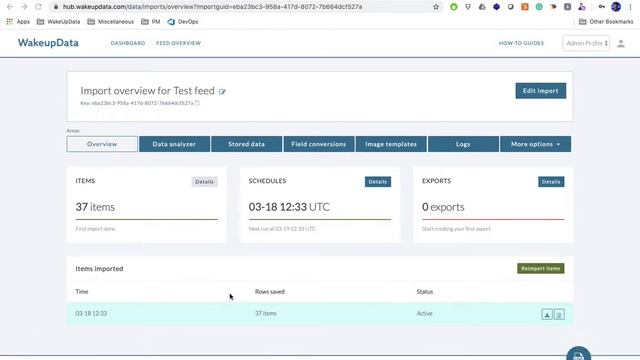Click the '03-18 12:33' time cell in table
Viewport: 640px width, 360px height.
(91, 313)
